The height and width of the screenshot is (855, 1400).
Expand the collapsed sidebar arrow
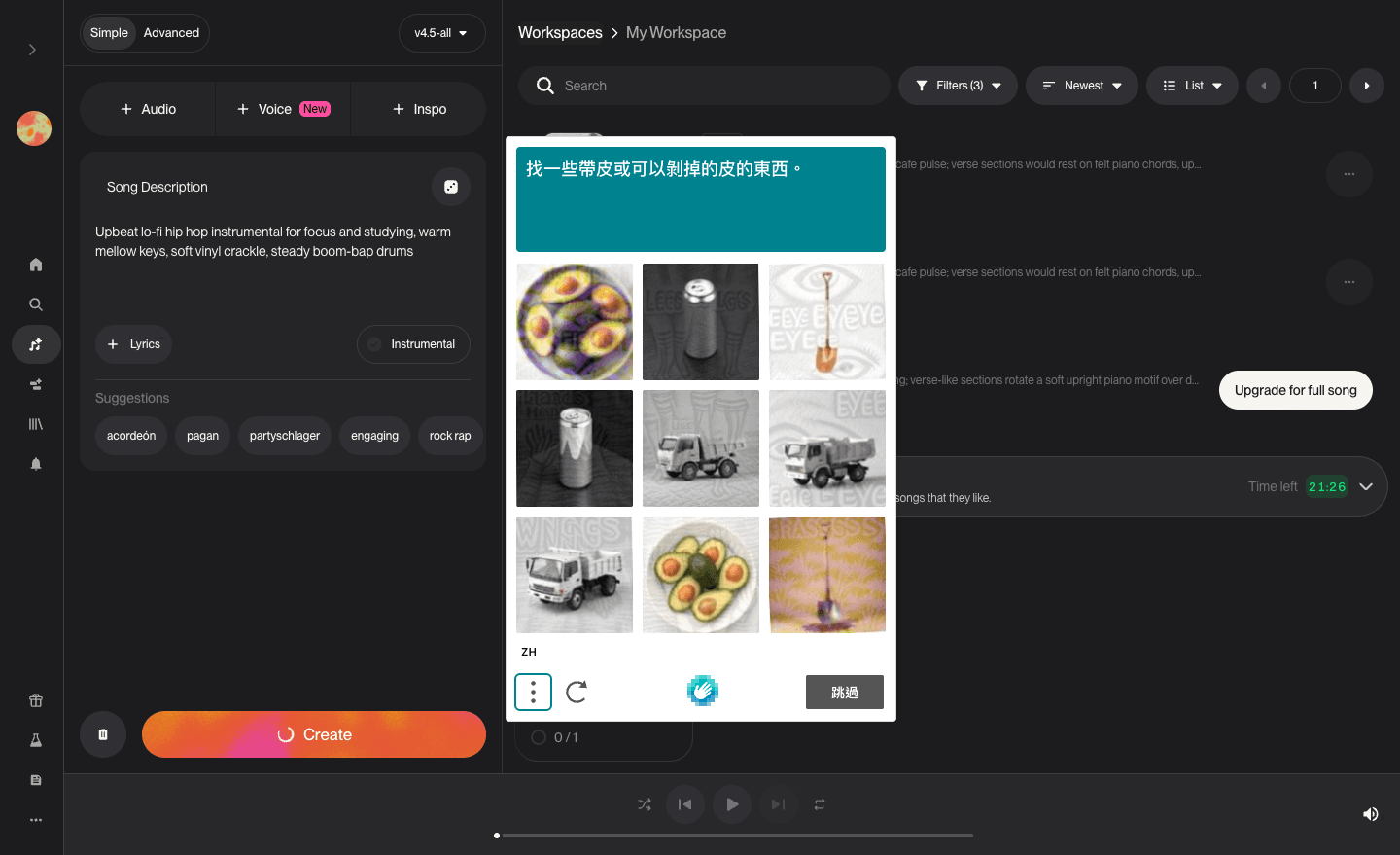coord(32,50)
